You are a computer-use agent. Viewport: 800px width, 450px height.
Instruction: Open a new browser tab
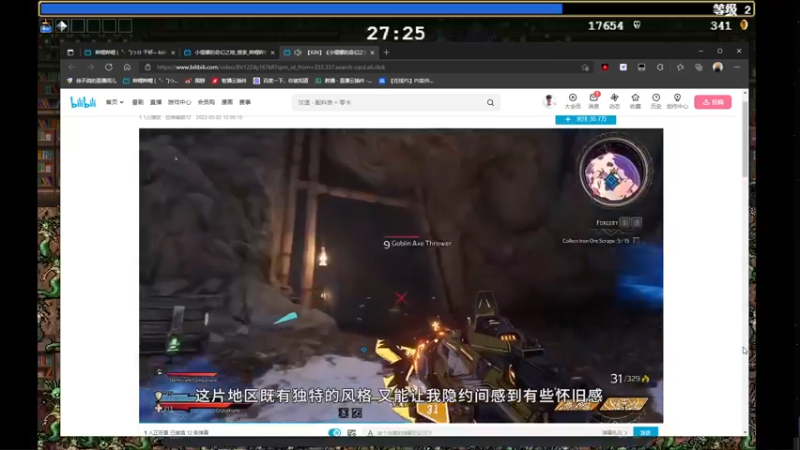pyautogui.click(x=386, y=52)
